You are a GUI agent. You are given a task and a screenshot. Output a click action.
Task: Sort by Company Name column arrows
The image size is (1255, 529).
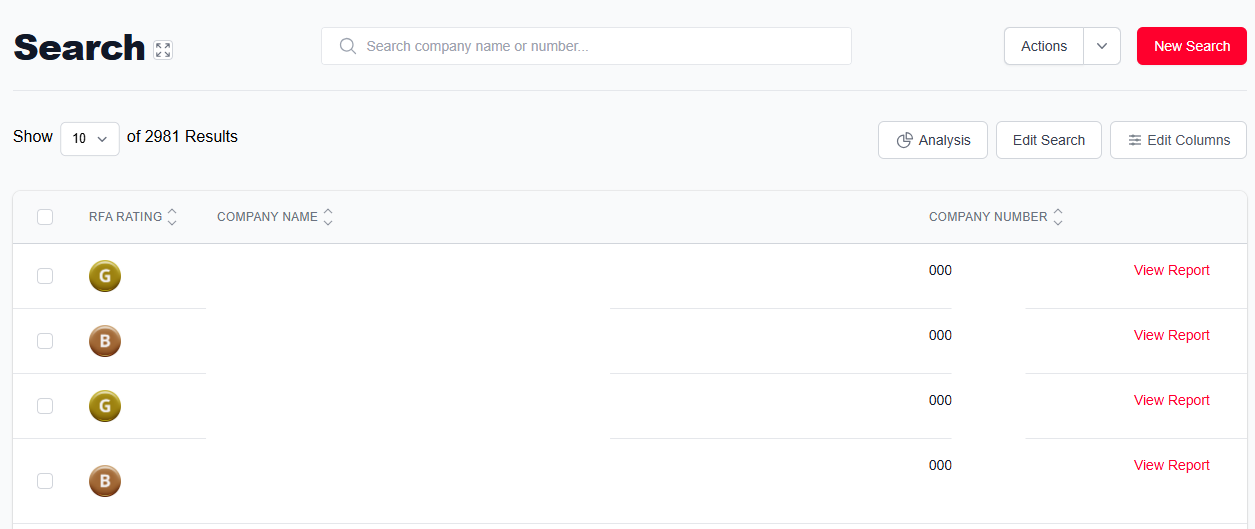(328, 217)
